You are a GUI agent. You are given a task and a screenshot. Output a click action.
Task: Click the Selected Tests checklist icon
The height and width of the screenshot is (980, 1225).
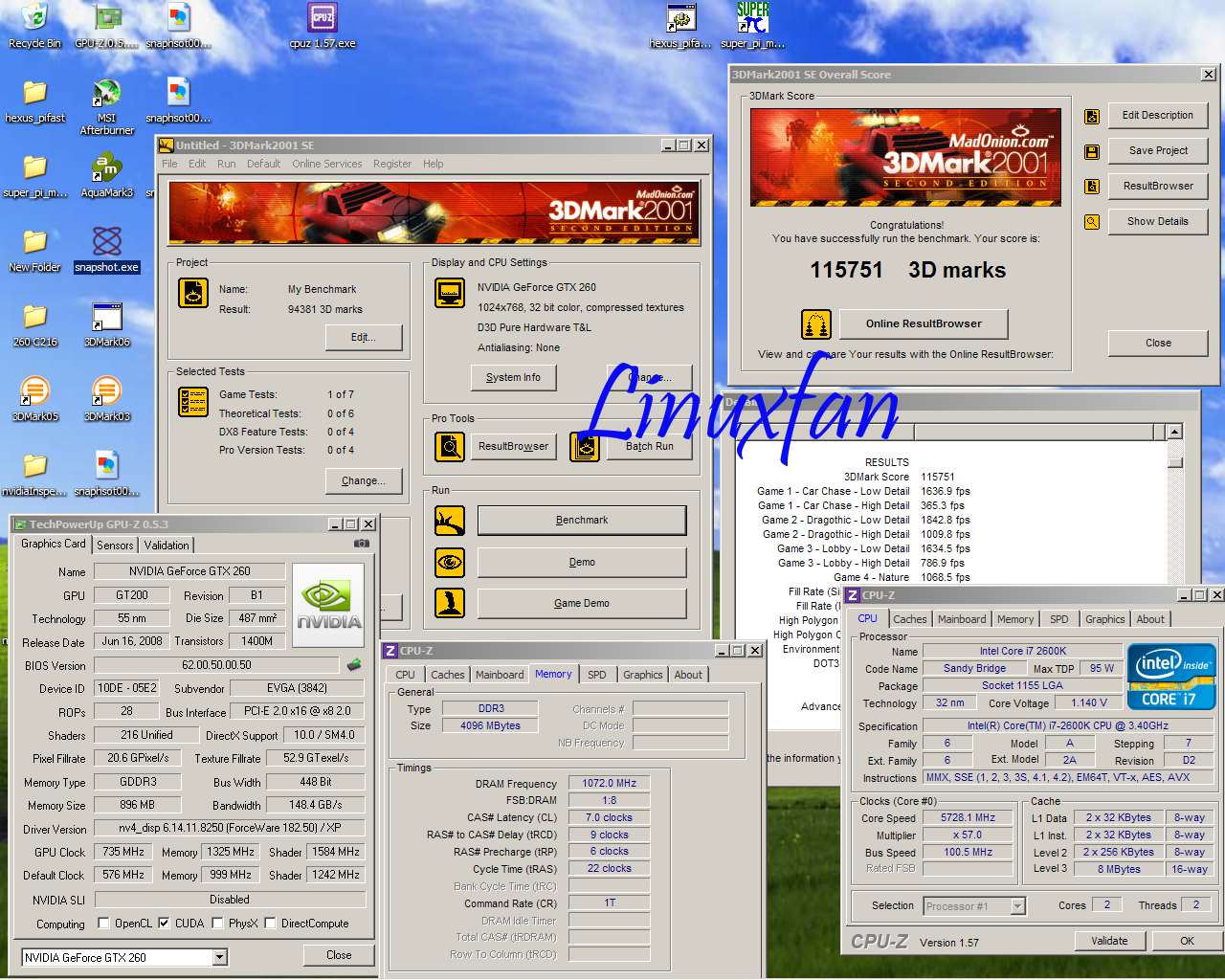coord(193,402)
